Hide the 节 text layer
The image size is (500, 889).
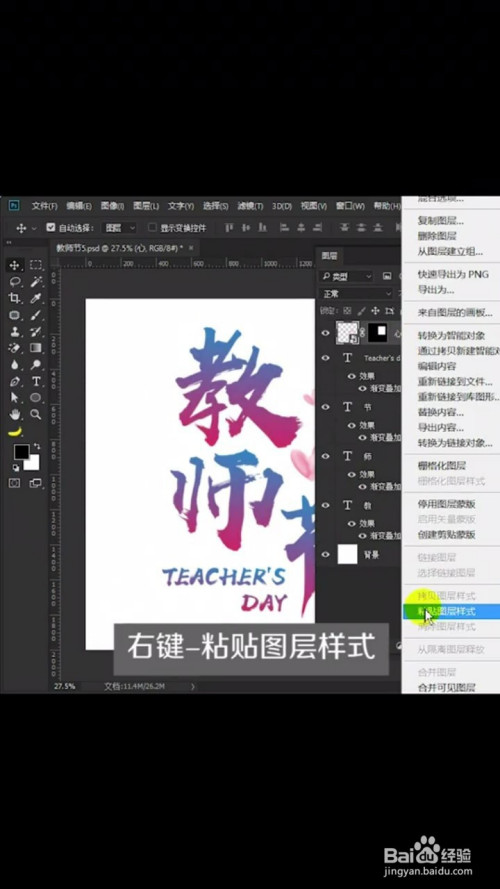325,407
